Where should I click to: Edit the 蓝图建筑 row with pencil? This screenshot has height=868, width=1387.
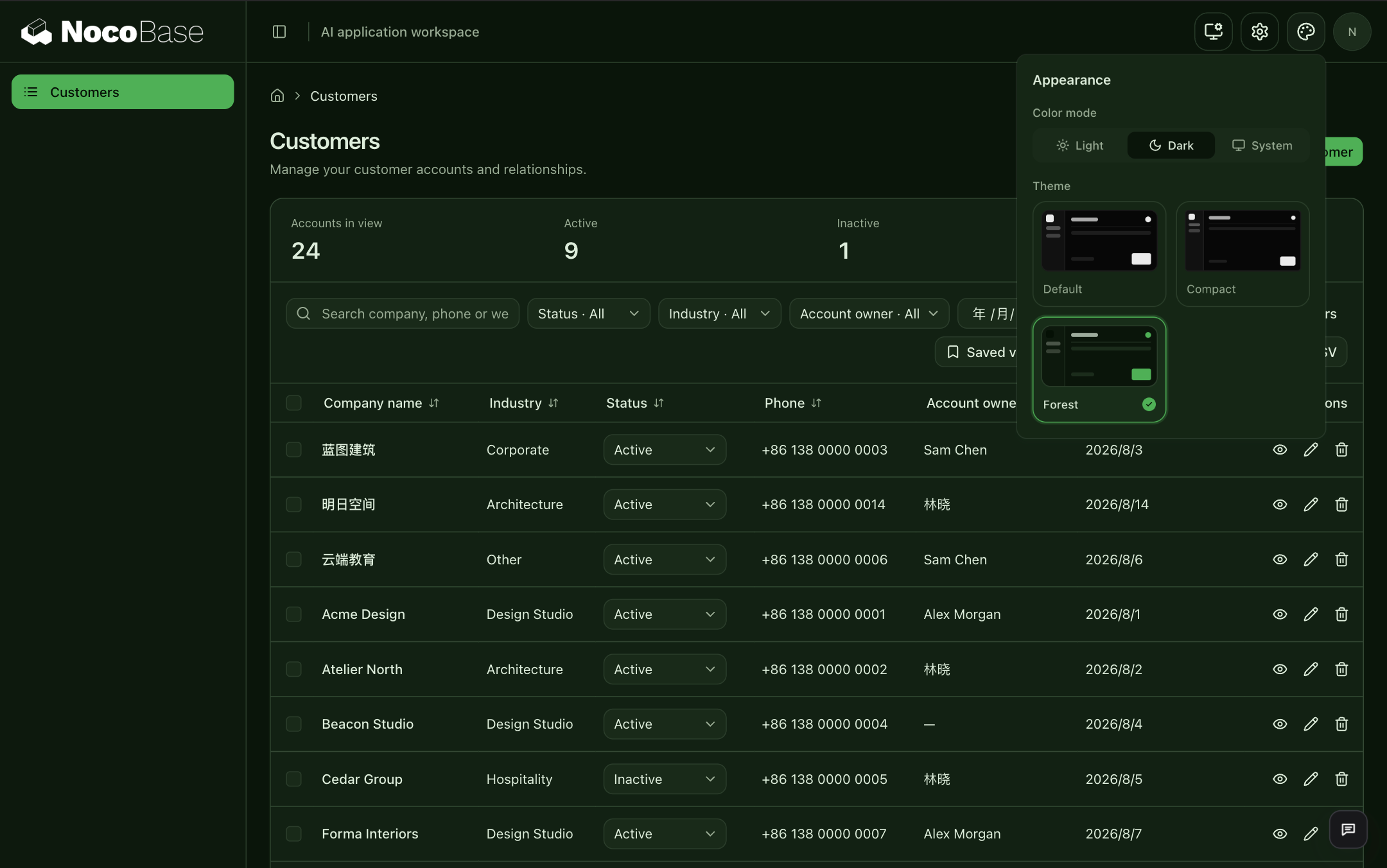coord(1311,449)
